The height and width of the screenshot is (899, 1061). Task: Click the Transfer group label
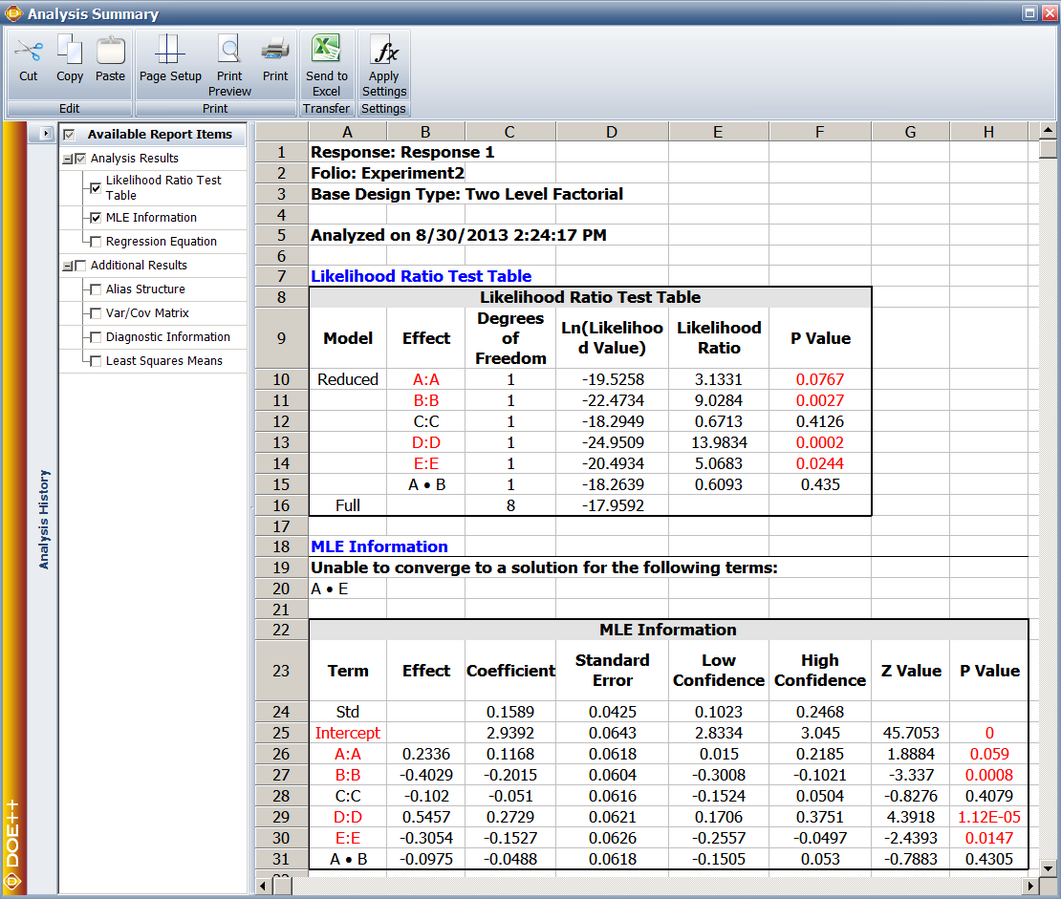pos(326,108)
